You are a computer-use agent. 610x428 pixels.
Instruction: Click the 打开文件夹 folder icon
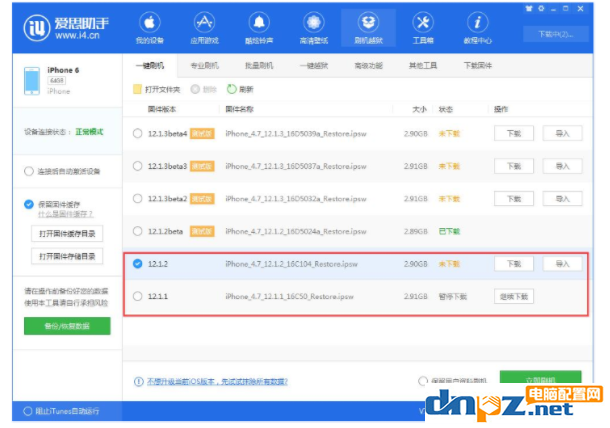tap(137, 89)
